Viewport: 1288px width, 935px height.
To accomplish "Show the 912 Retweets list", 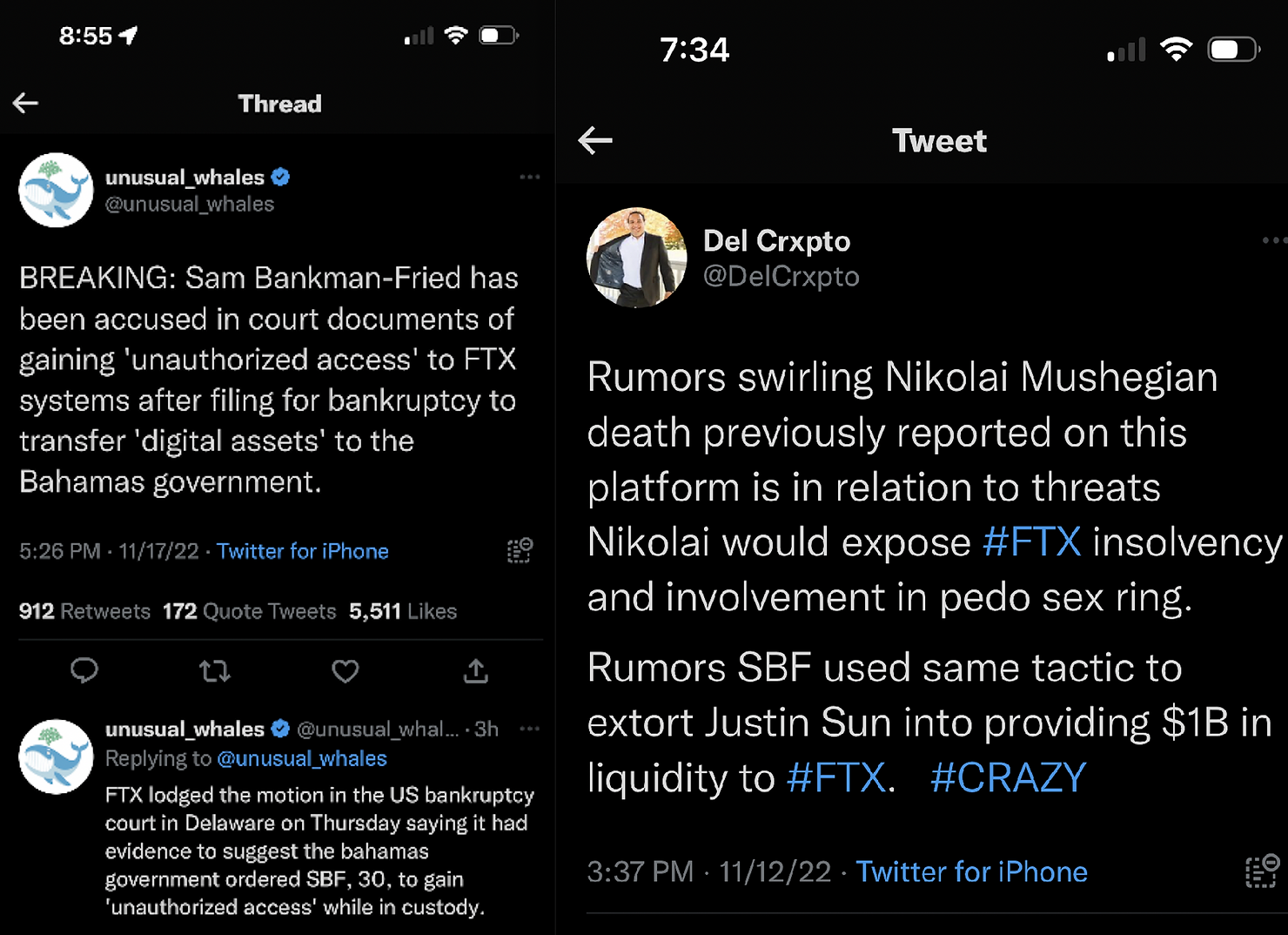I will (84, 611).
